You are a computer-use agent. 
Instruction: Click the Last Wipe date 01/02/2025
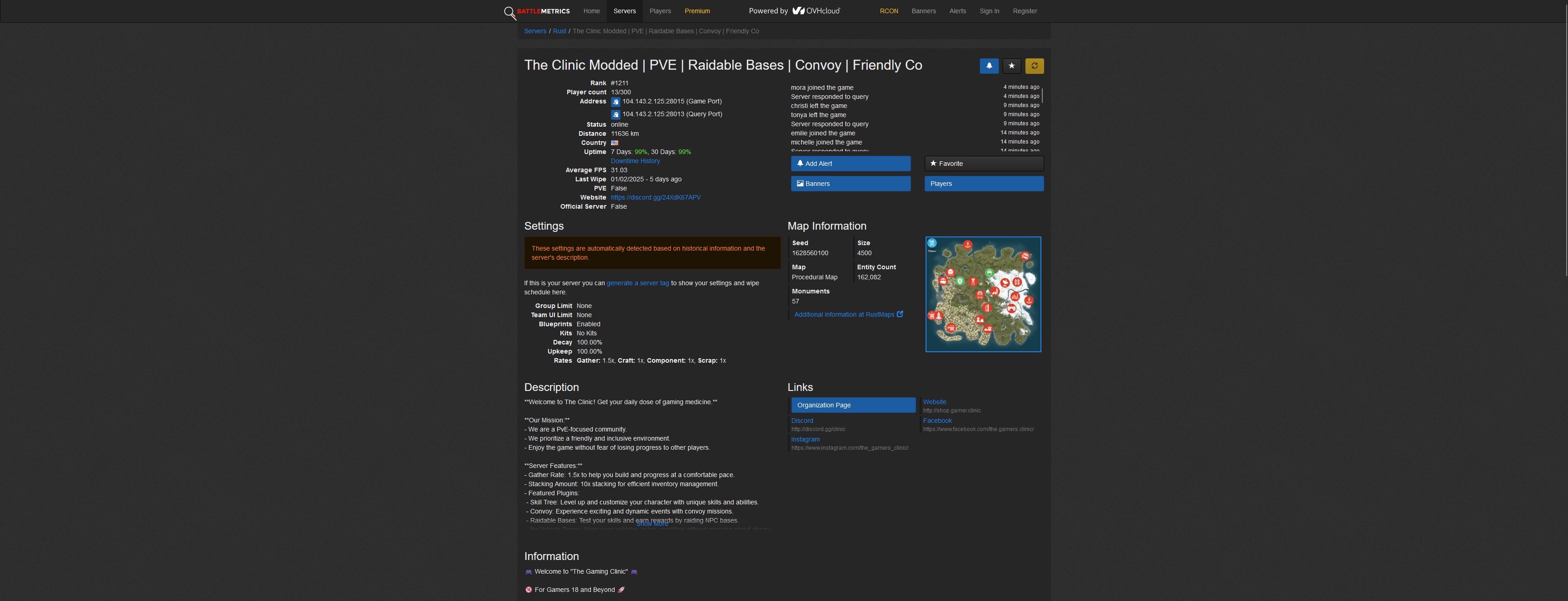[627, 180]
